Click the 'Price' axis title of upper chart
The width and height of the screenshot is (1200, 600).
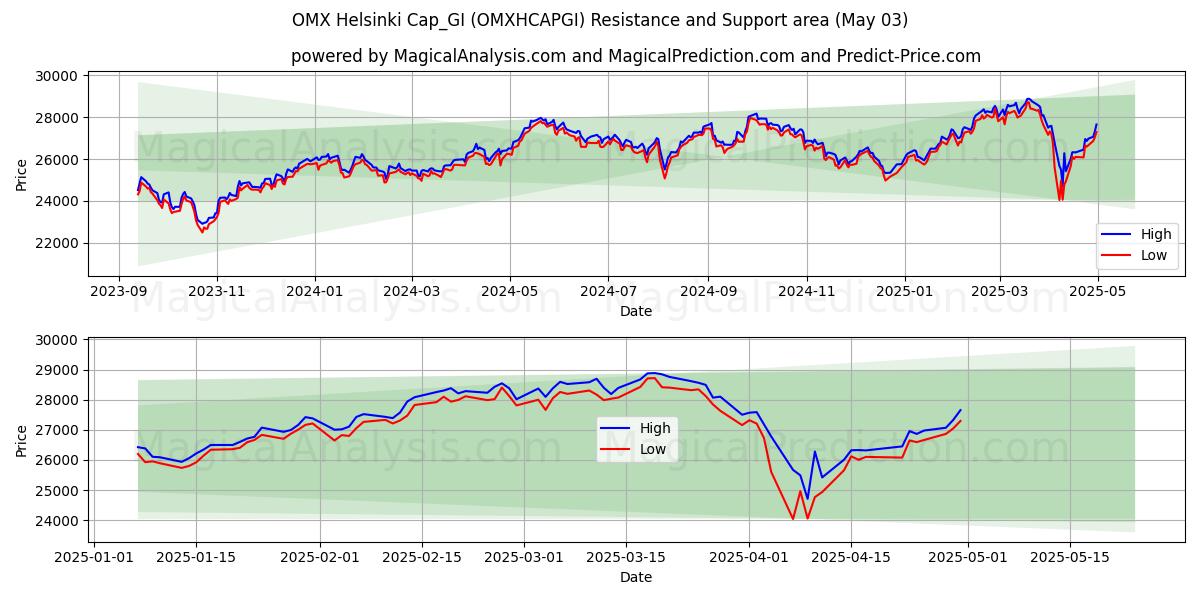tap(22, 174)
